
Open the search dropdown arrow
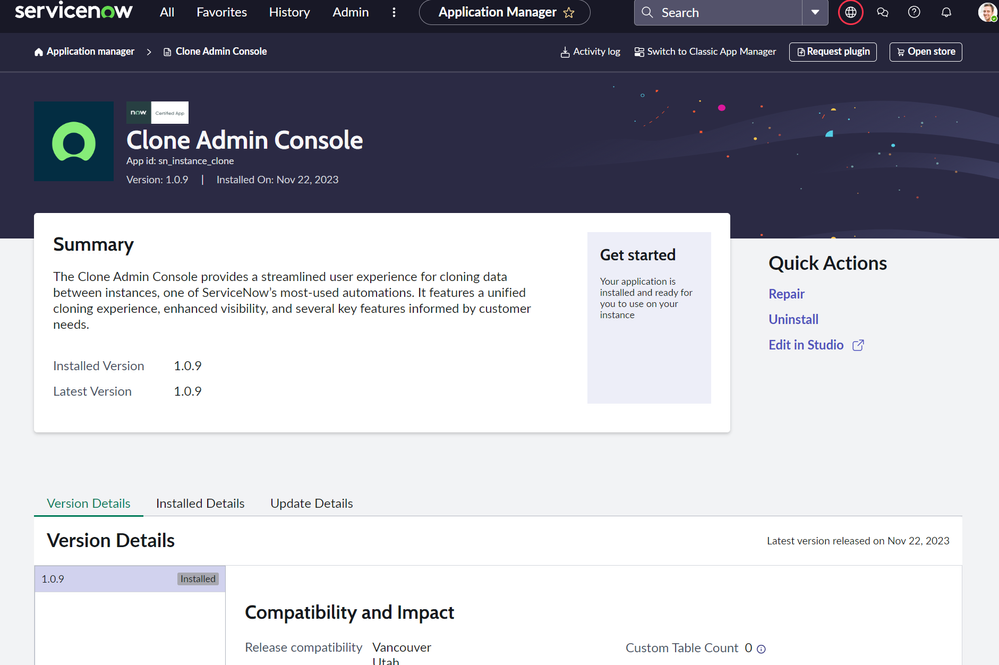815,12
